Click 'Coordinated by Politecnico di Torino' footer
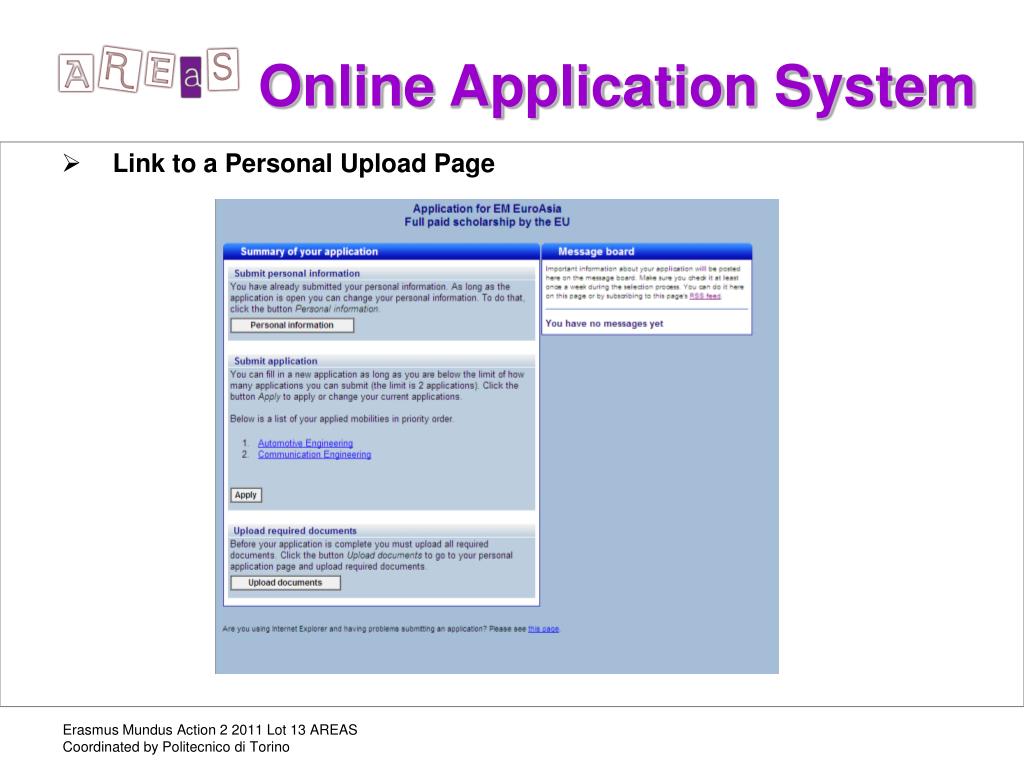The image size is (1024, 768). 176,747
